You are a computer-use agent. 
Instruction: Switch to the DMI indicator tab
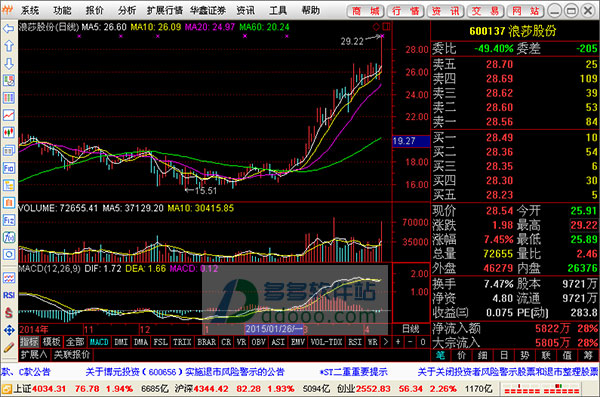click(x=121, y=342)
